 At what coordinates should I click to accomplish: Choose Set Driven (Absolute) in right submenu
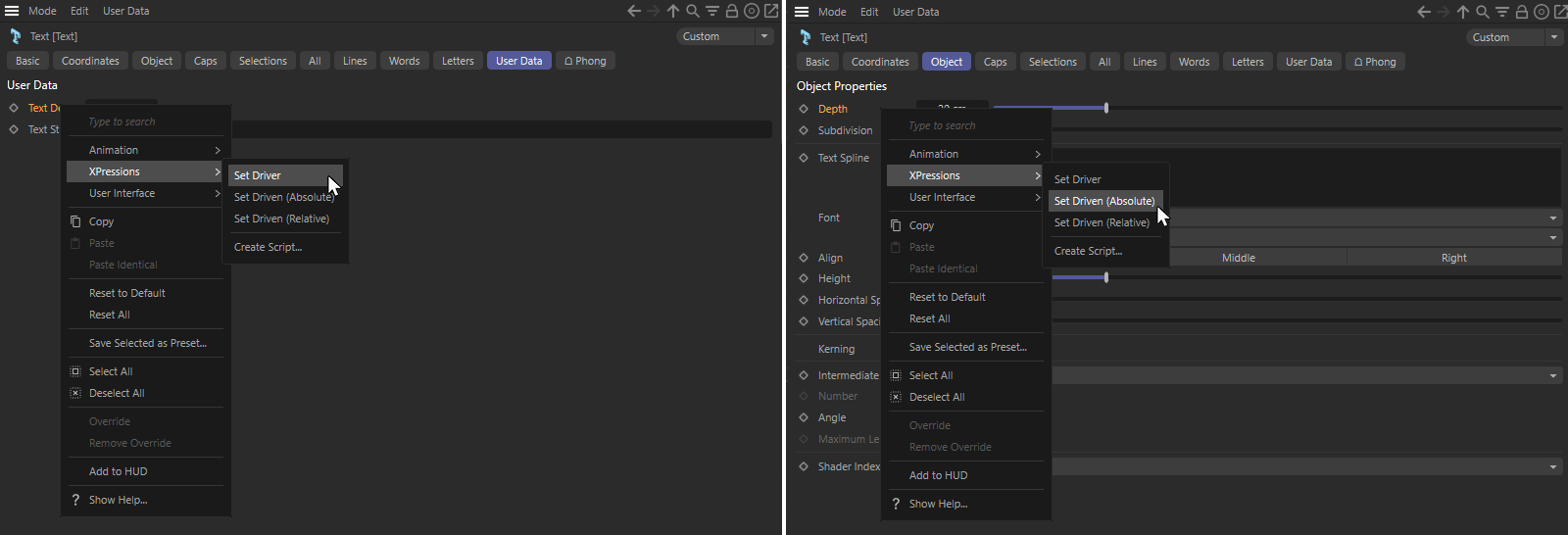coord(1104,201)
